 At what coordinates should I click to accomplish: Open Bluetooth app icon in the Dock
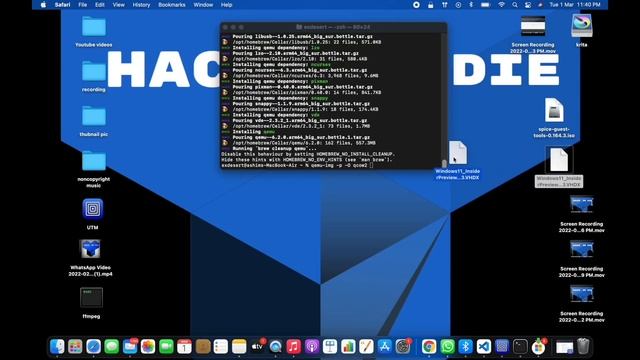(465, 347)
